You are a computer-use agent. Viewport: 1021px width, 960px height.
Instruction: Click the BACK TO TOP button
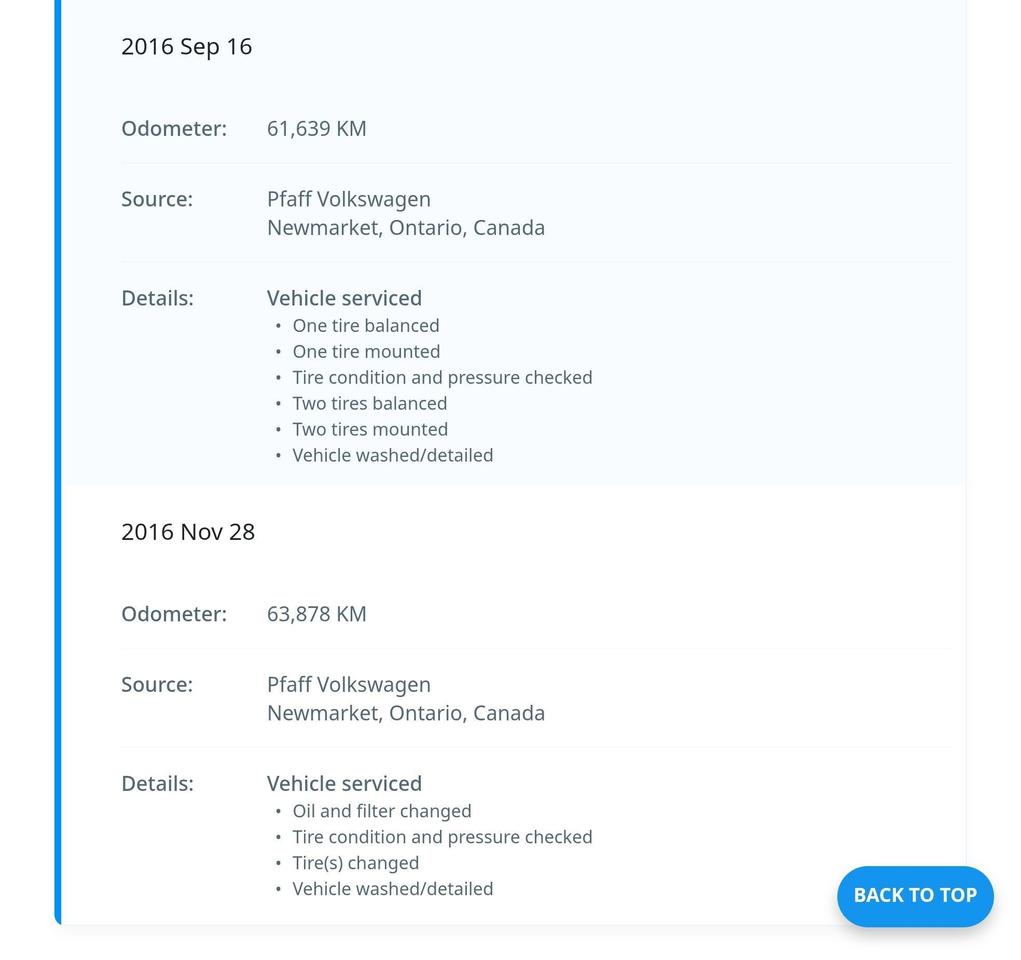pyautogui.click(x=914, y=896)
